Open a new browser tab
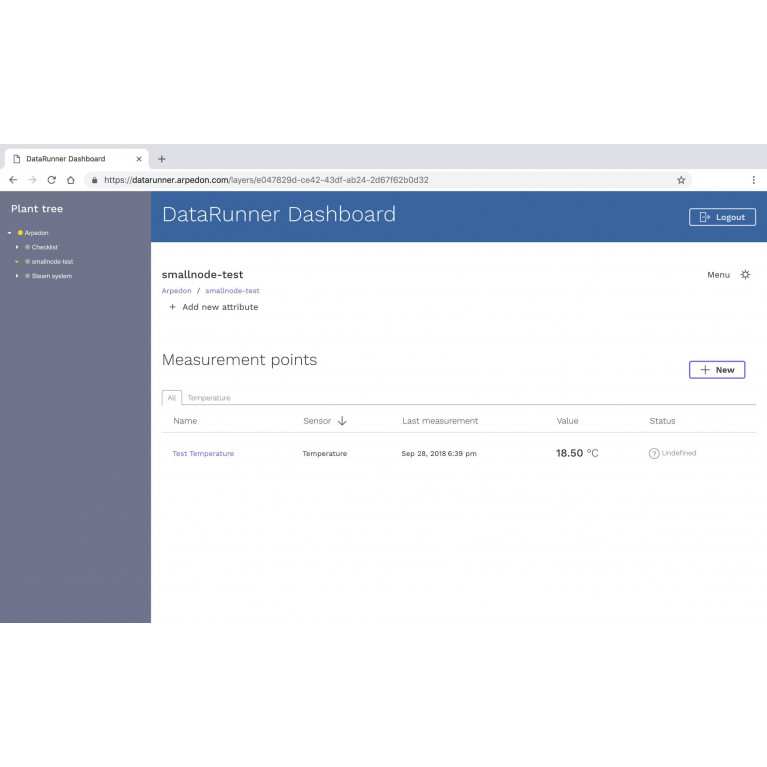 [x=161, y=159]
